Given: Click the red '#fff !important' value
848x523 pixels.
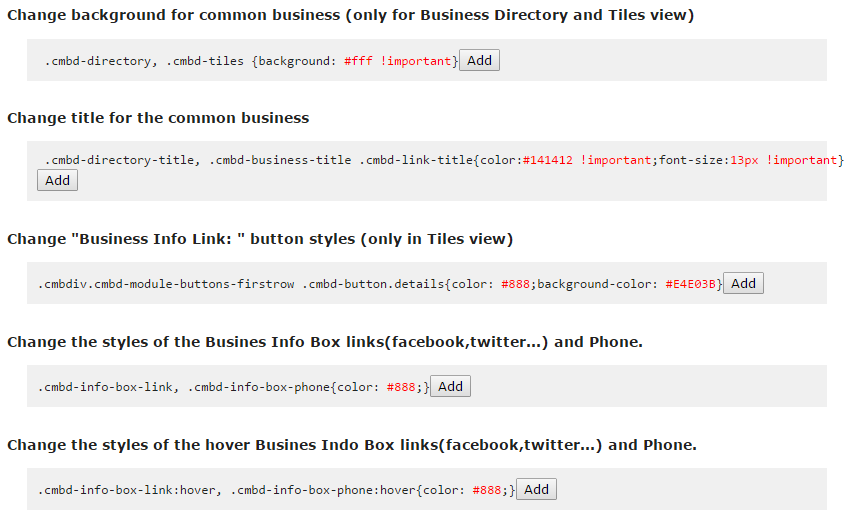Looking at the screenshot, I should (x=398, y=61).
